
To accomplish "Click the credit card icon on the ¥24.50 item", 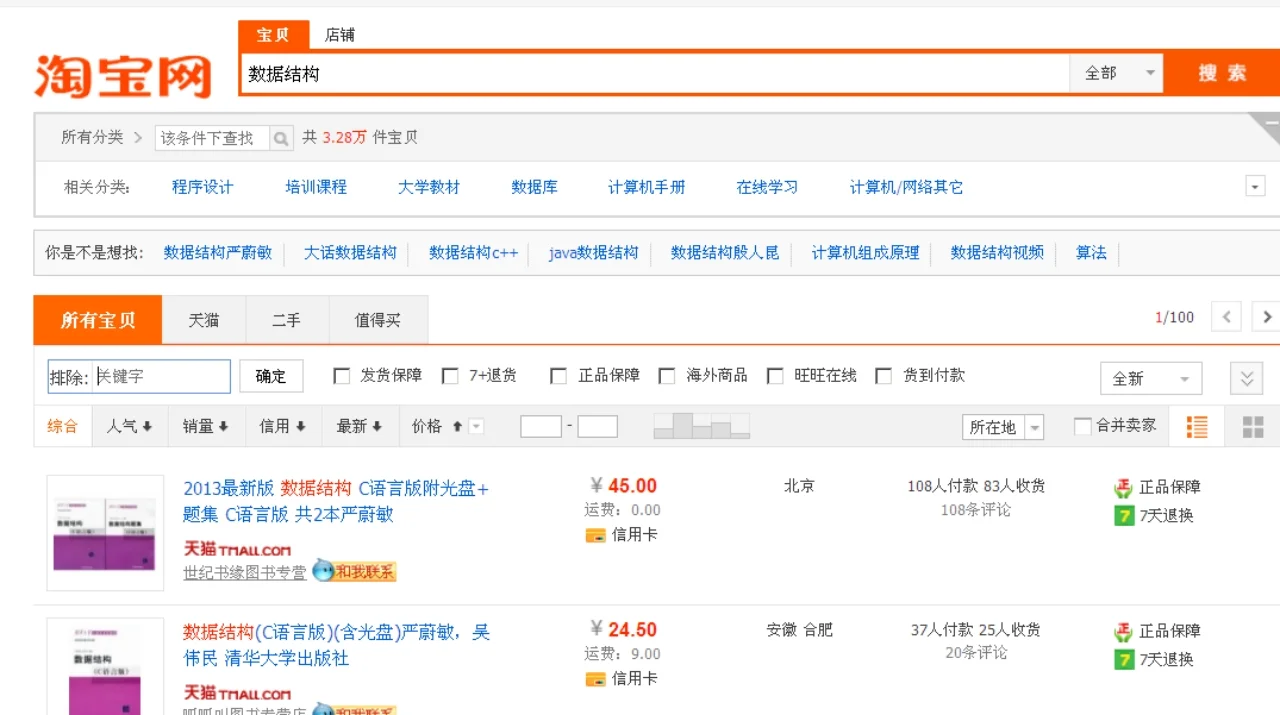I will 595,679.
